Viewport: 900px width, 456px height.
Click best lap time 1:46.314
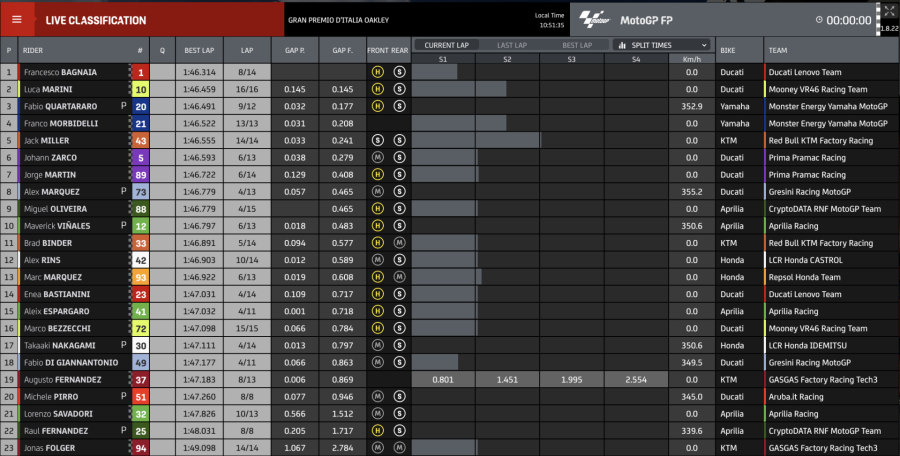pyautogui.click(x=199, y=72)
